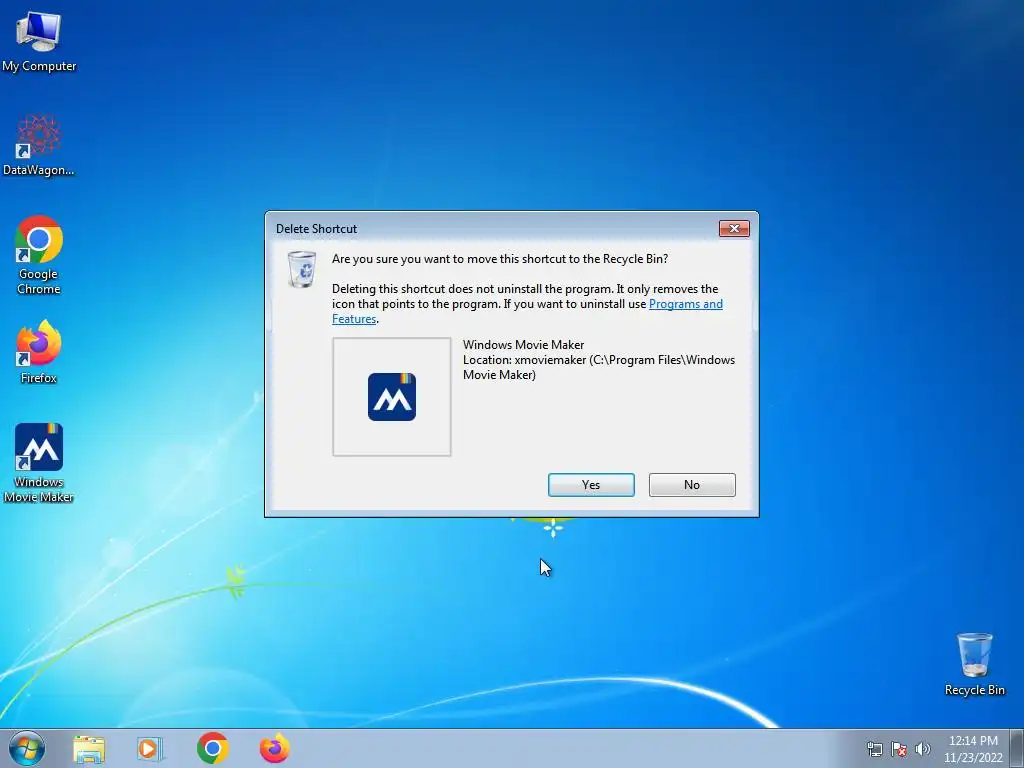Open Windows Explorer from the taskbar
This screenshot has height=768, width=1024.
[89, 749]
